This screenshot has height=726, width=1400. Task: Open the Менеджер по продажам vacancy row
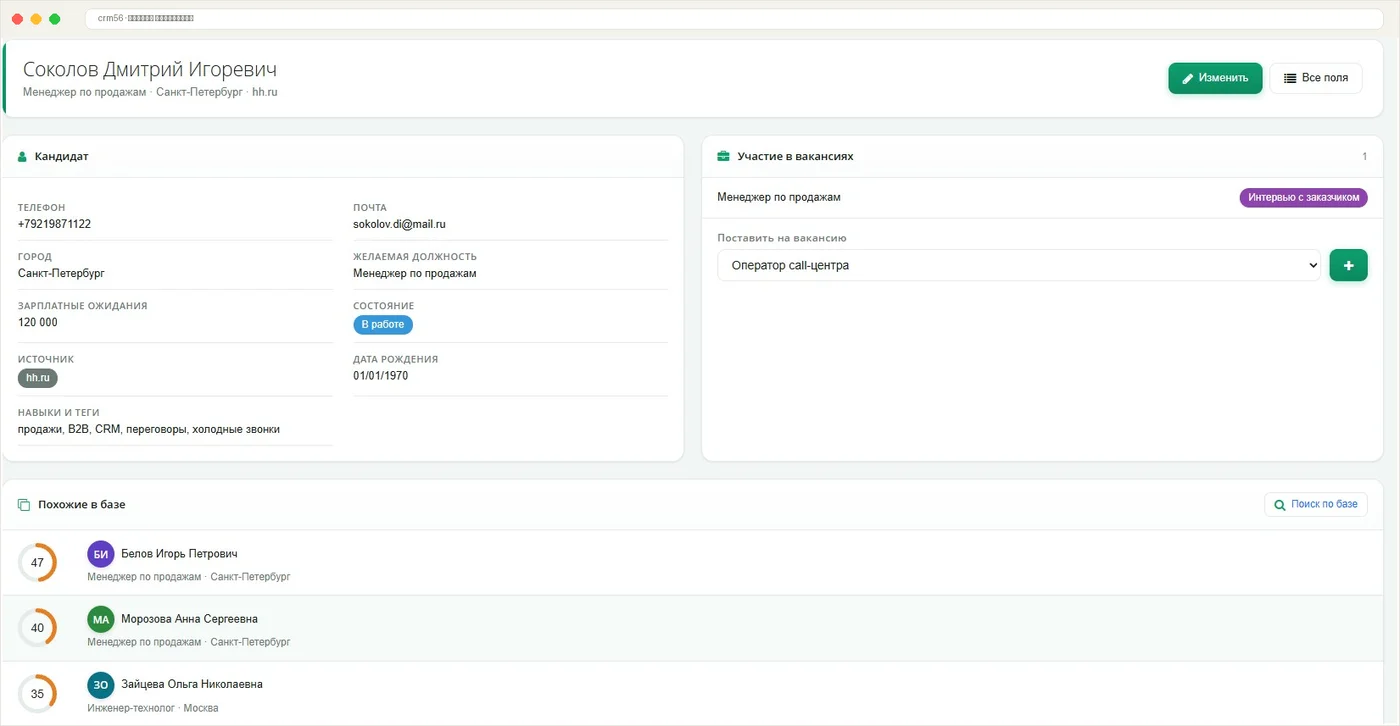(1042, 198)
